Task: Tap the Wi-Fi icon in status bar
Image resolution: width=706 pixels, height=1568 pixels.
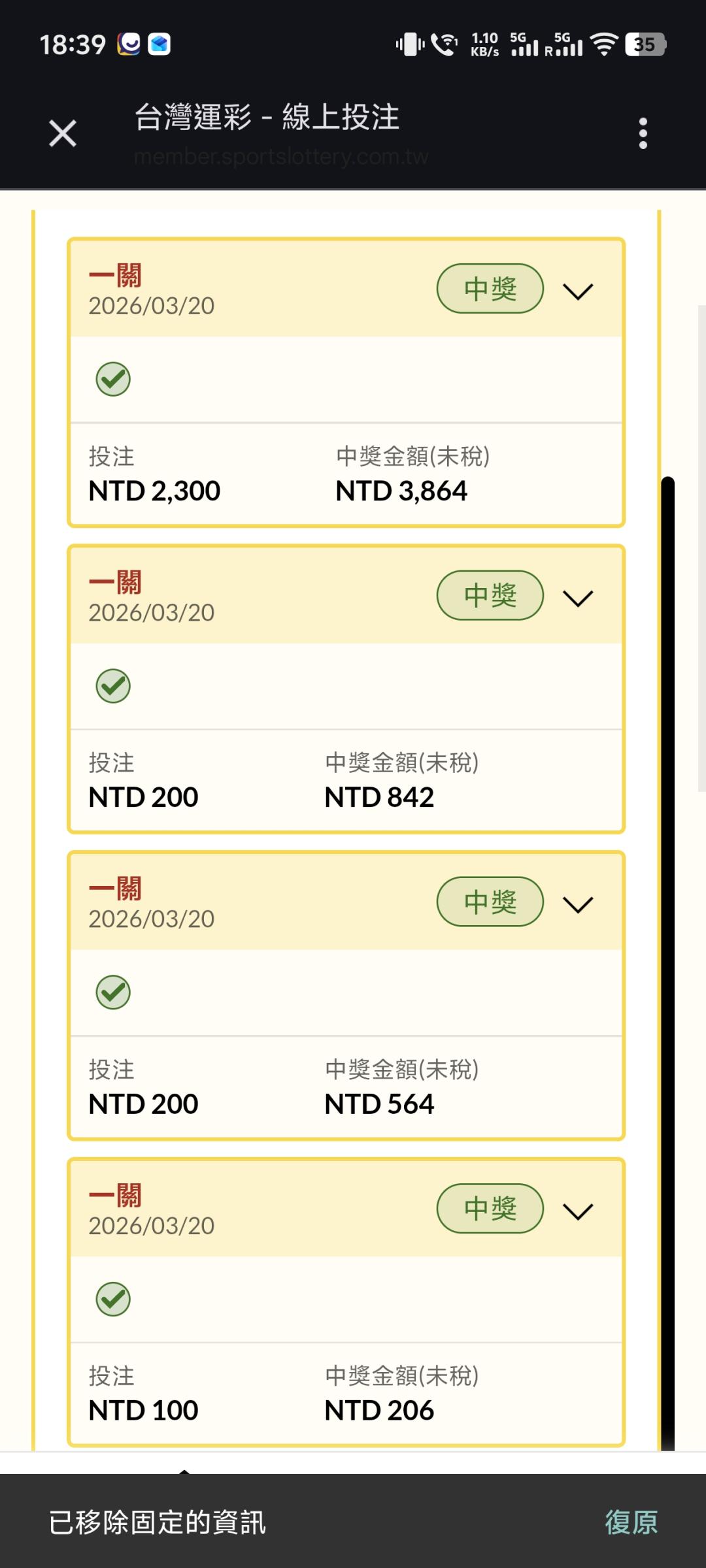Action: point(604,44)
